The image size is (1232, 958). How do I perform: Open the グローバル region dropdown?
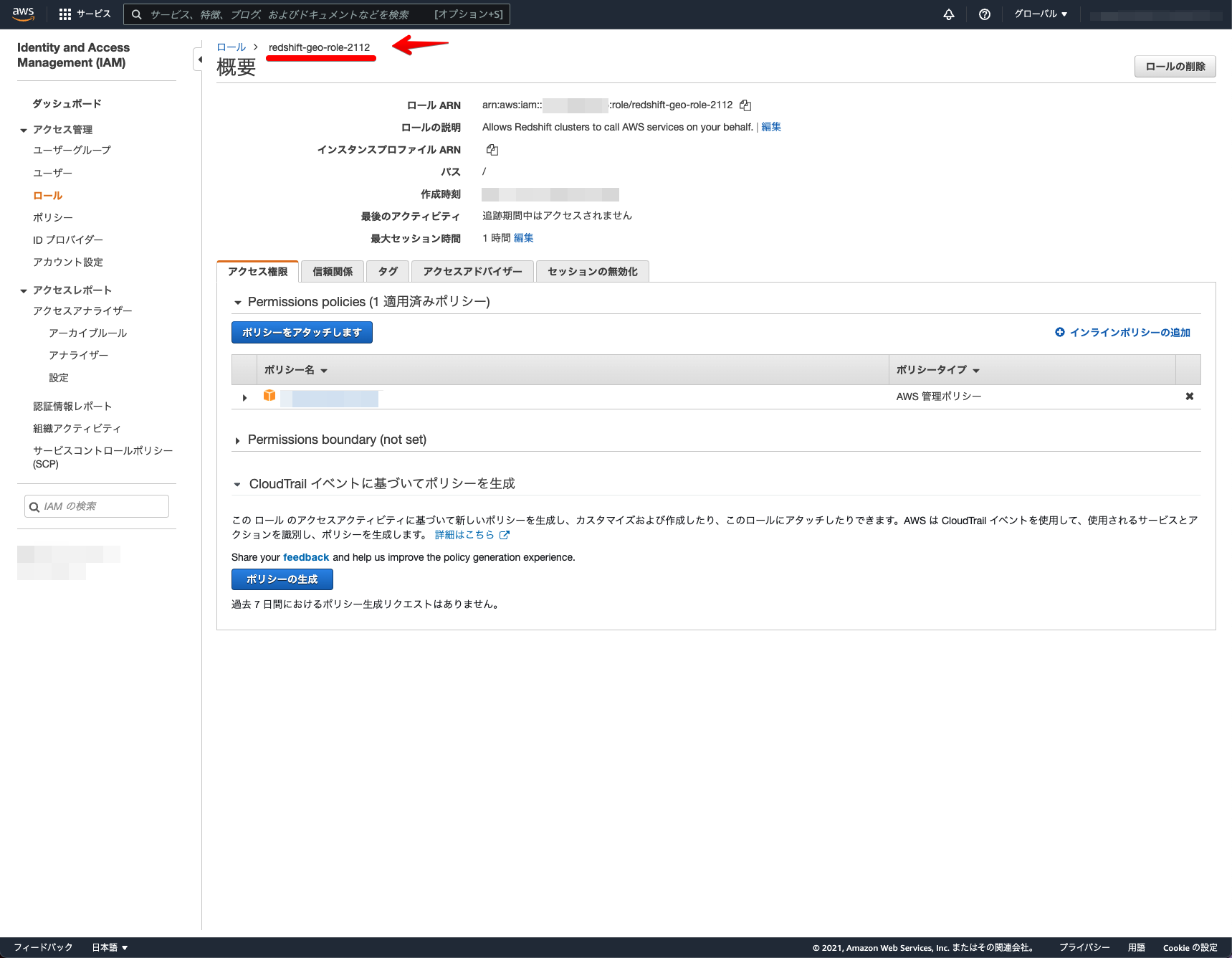click(1040, 13)
